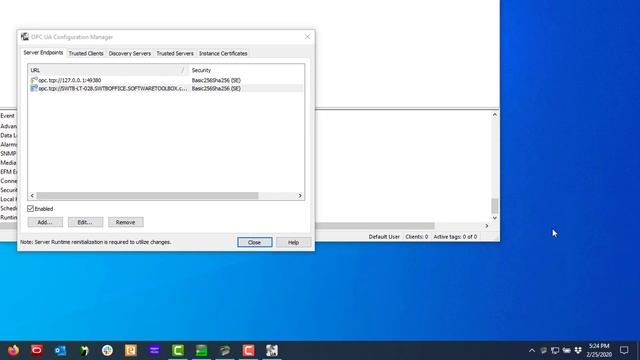Click the Help button

click(293, 242)
